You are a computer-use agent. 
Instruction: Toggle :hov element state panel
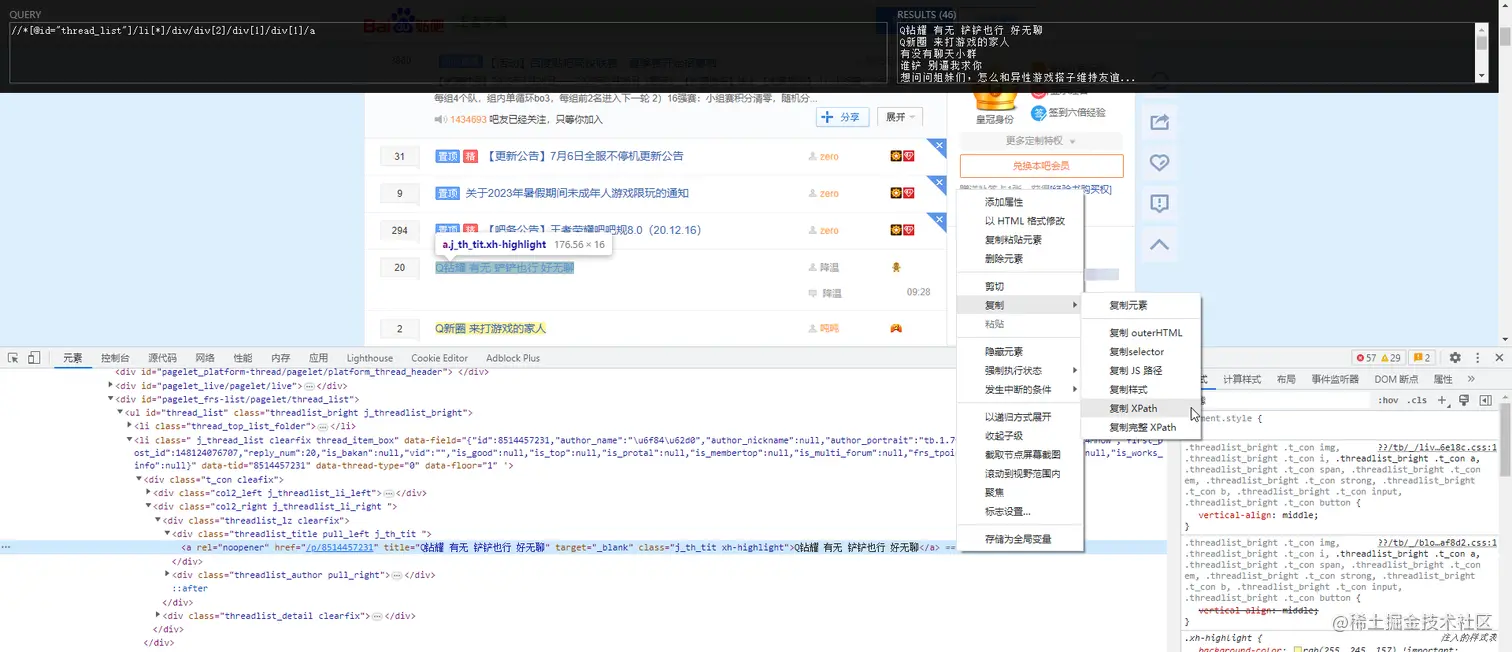pos(1389,400)
